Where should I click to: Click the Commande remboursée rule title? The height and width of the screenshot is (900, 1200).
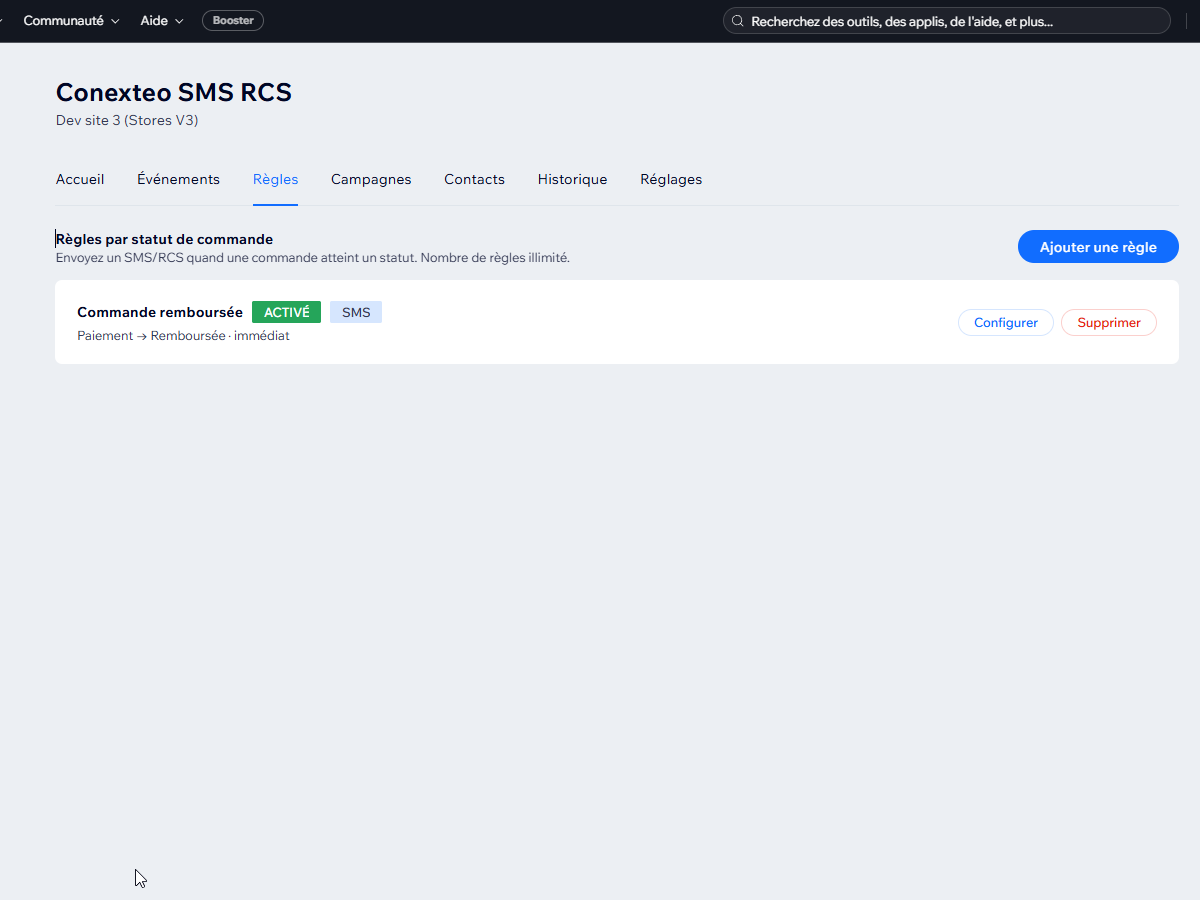pyautogui.click(x=160, y=312)
